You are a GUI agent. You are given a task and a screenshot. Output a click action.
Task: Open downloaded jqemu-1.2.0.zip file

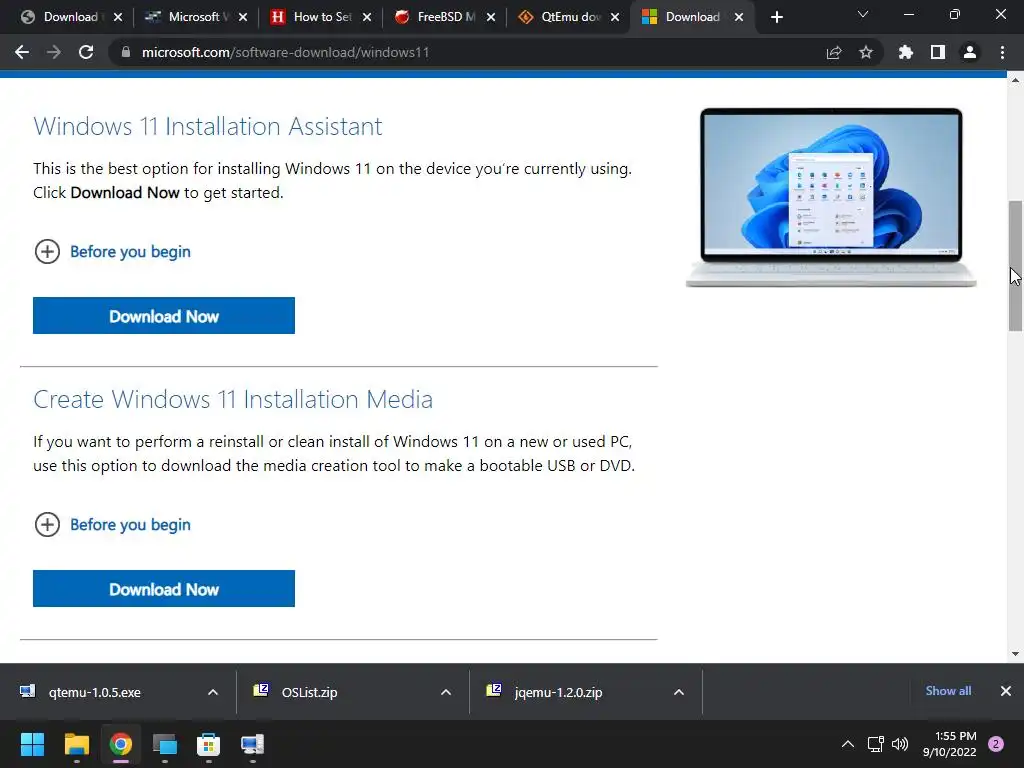tap(558, 692)
